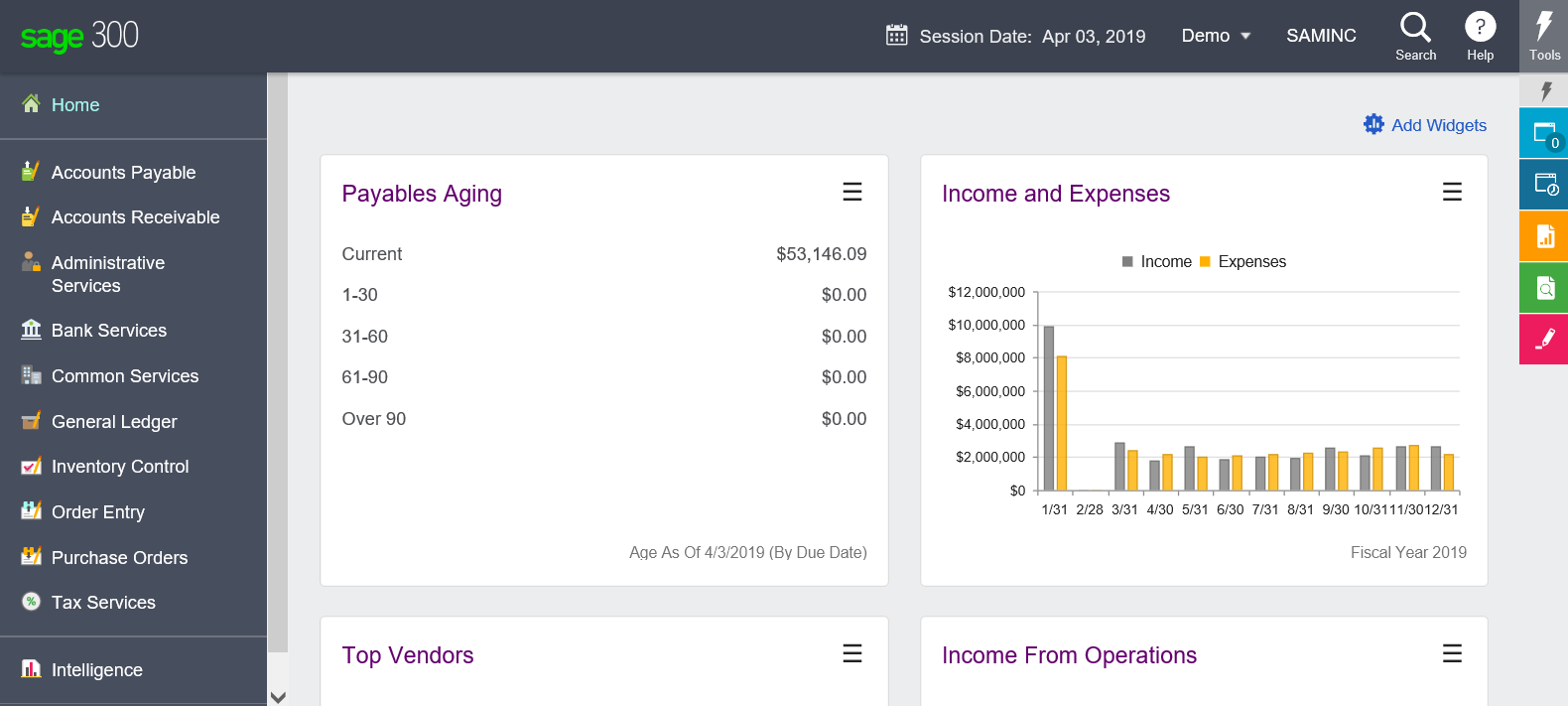The height and width of the screenshot is (706, 1568).
Task: Open the dark blue recent windows icon
Action: [x=1544, y=184]
